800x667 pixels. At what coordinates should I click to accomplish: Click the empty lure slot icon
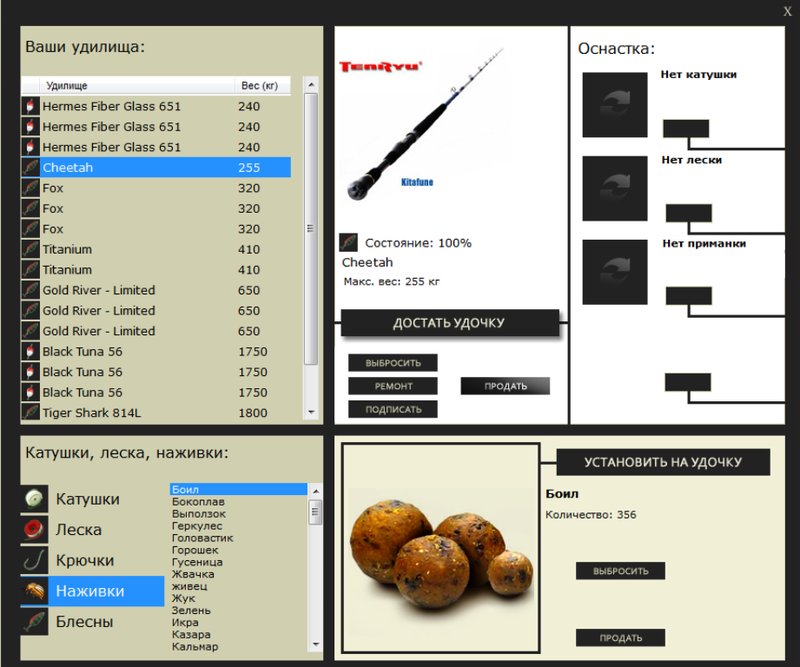(x=615, y=272)
